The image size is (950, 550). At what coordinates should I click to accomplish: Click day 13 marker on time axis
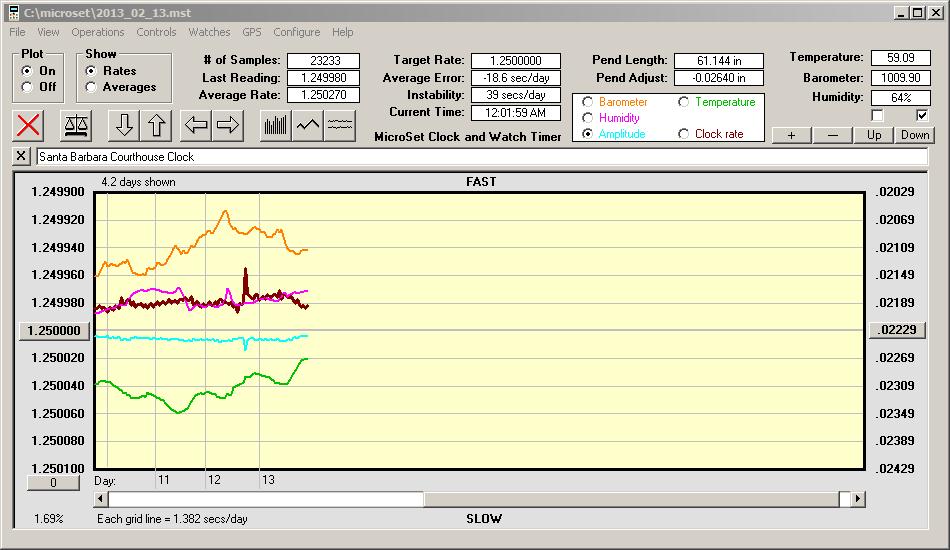click(x=268, y=480)
